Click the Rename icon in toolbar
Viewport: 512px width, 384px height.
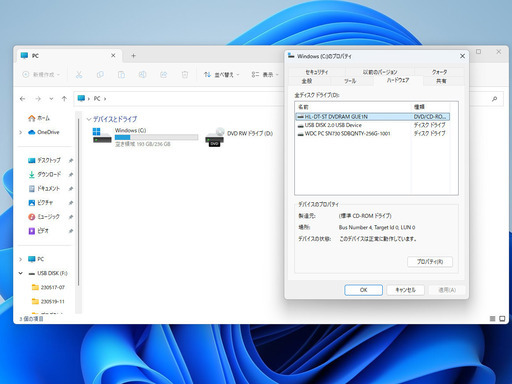(142, 75)
